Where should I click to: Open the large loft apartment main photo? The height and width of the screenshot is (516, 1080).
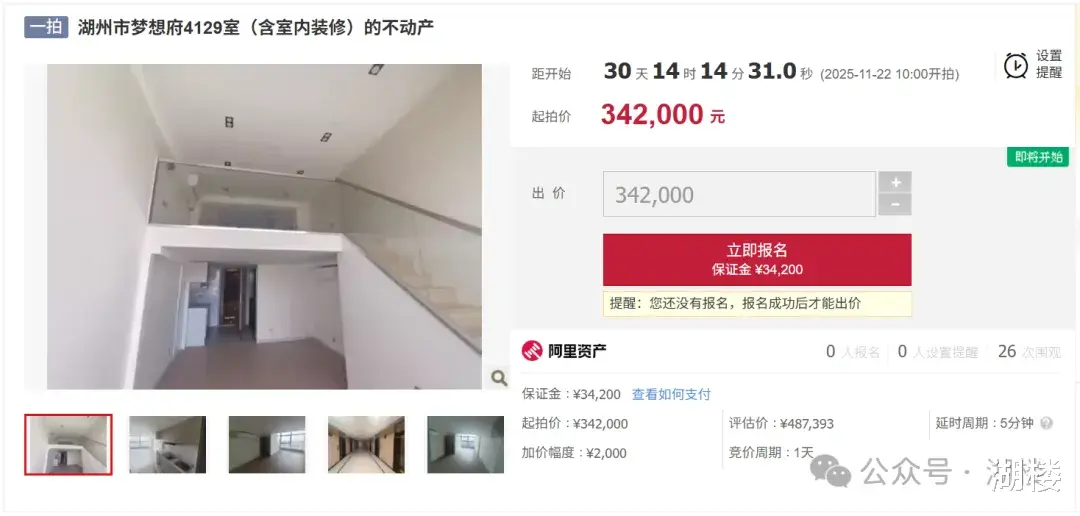(264, 227)
